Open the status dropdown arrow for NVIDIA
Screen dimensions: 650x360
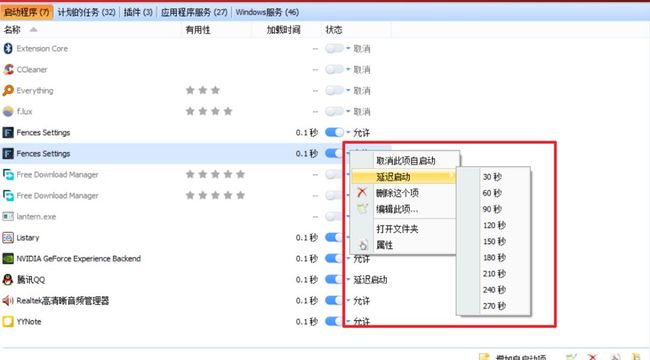click(348, 258)
